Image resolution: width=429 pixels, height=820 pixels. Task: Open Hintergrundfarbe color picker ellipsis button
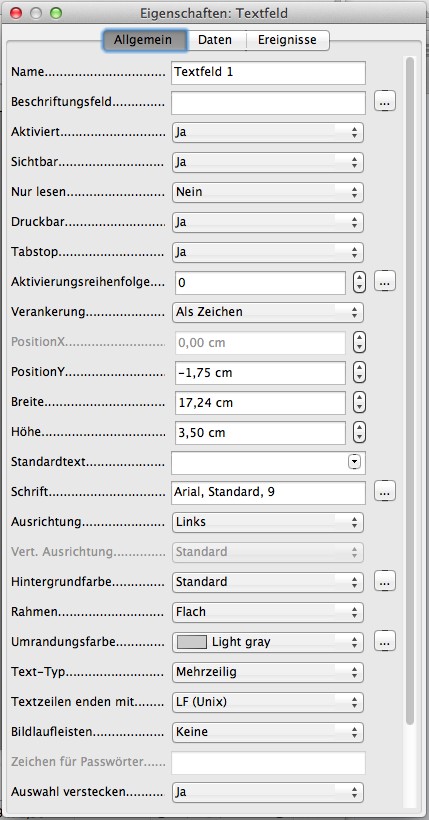[385, 581]
